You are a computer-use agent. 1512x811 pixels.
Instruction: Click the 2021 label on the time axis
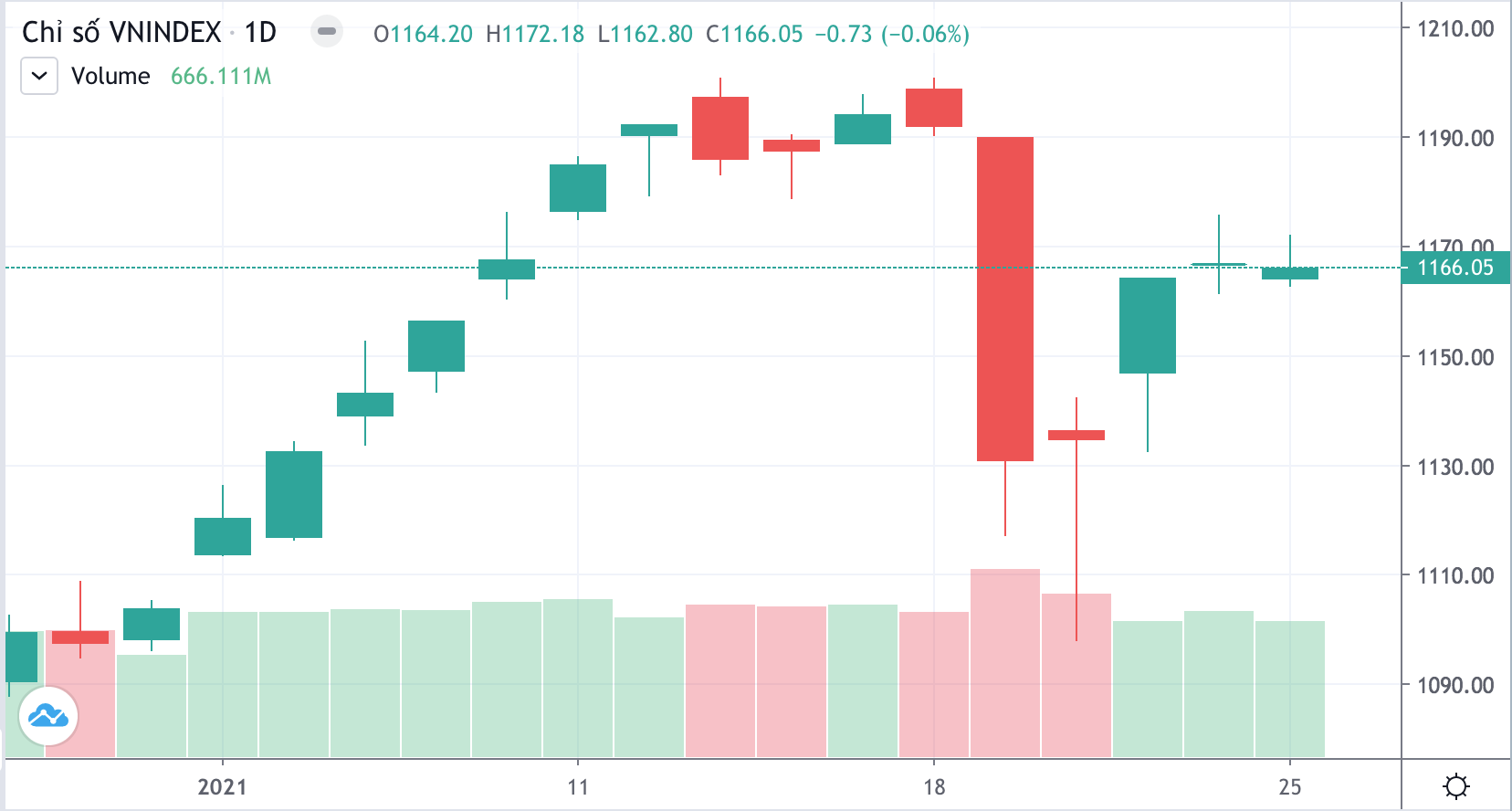[222, 786]
